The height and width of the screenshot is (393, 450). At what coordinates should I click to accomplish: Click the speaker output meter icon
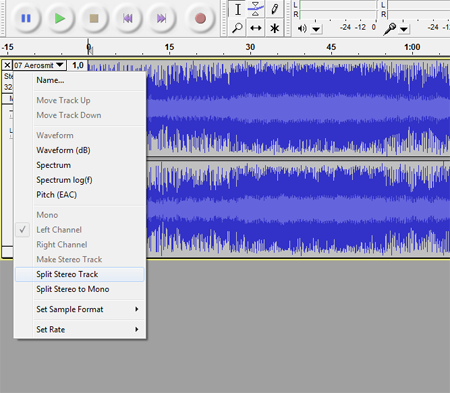coord(302,29)
